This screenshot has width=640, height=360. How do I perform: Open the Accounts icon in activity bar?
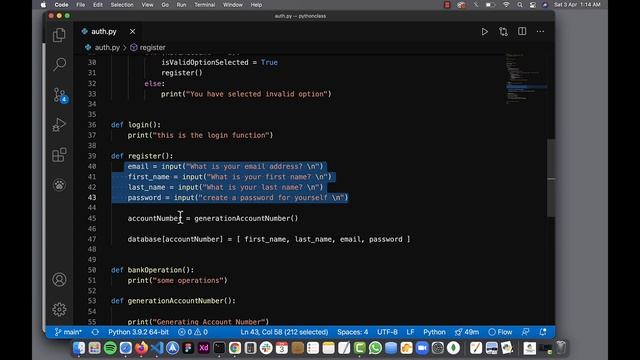coord(59,280)
